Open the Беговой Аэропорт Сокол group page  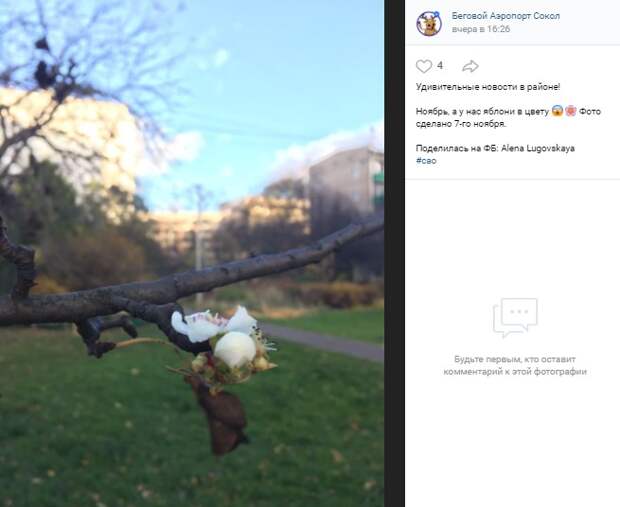[x=506, y=16]
